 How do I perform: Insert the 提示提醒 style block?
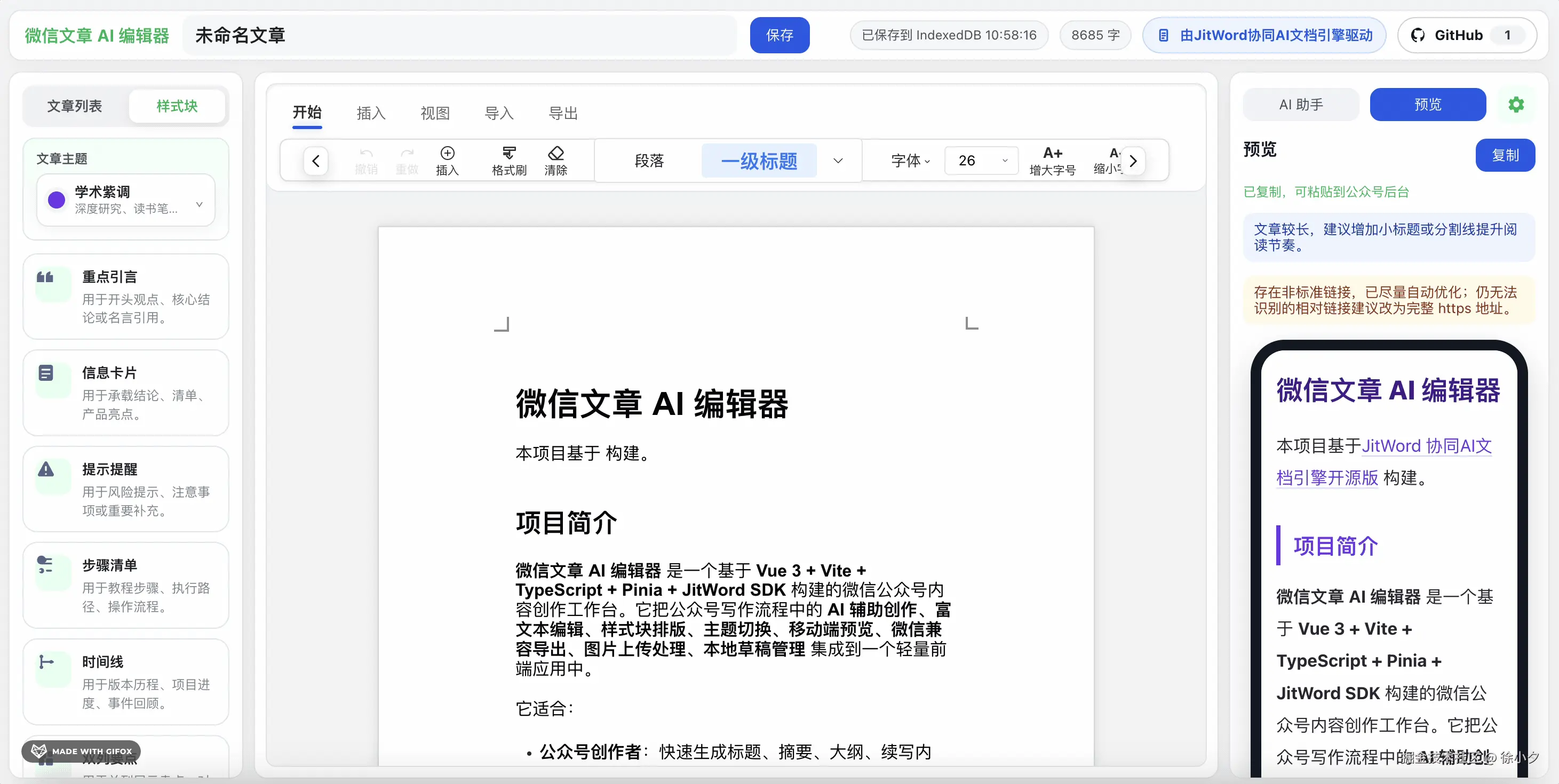tap(126, 489)
